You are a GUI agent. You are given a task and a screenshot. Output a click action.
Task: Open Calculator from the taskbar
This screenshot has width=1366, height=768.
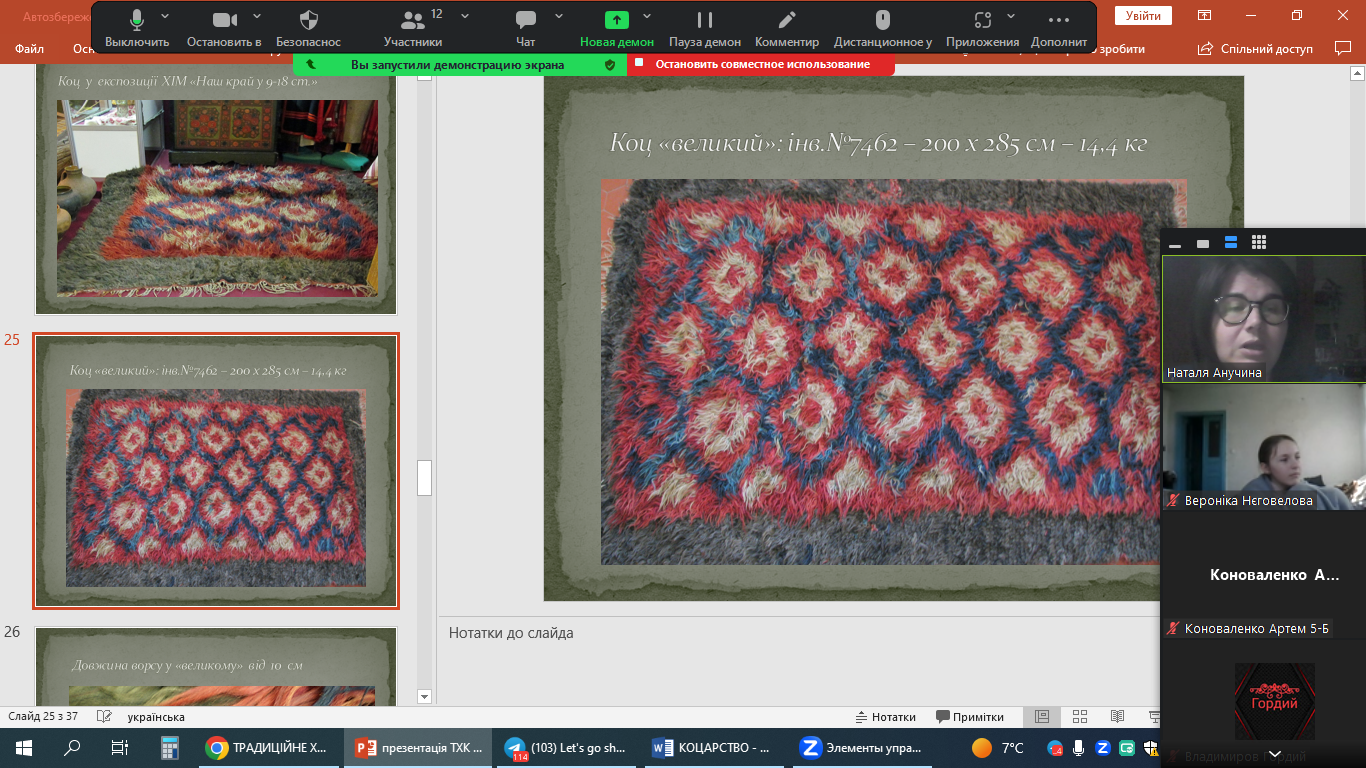[169, 747]
